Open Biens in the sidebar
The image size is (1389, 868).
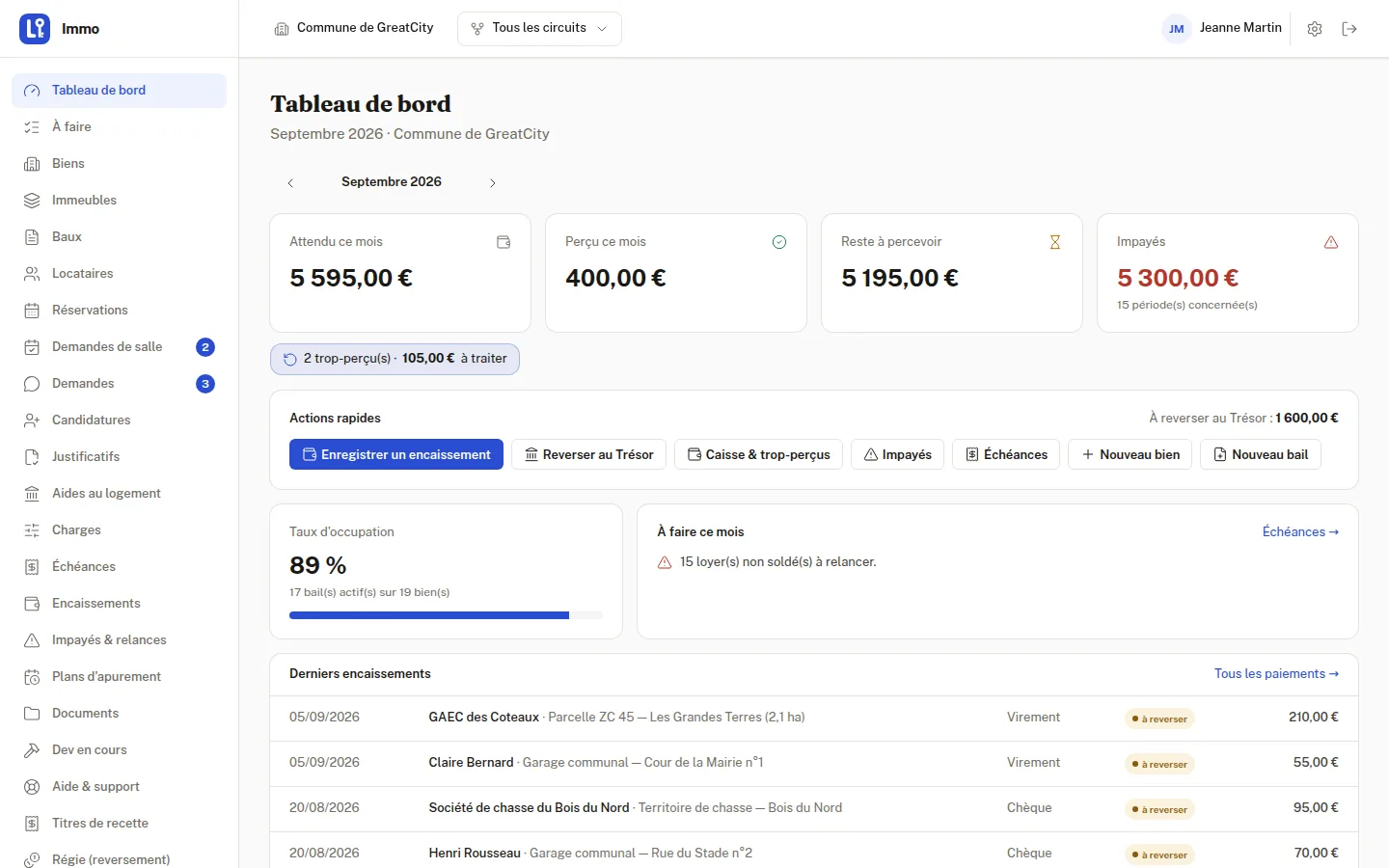[119, 164]
